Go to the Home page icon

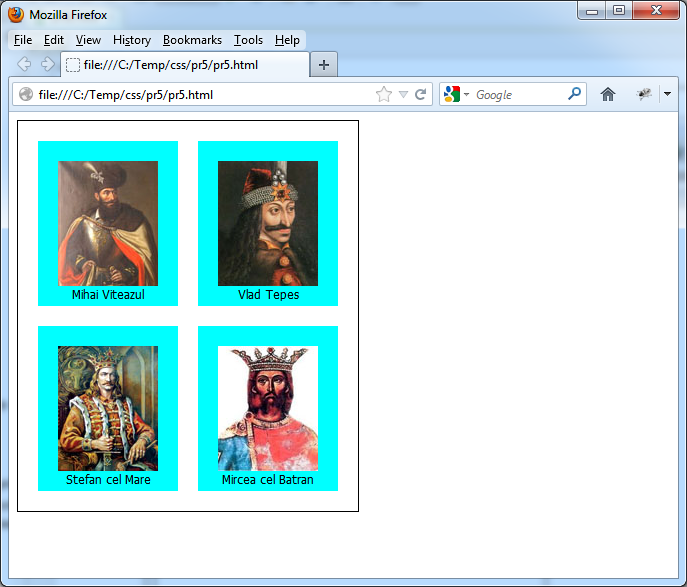(x=608, y=94)
